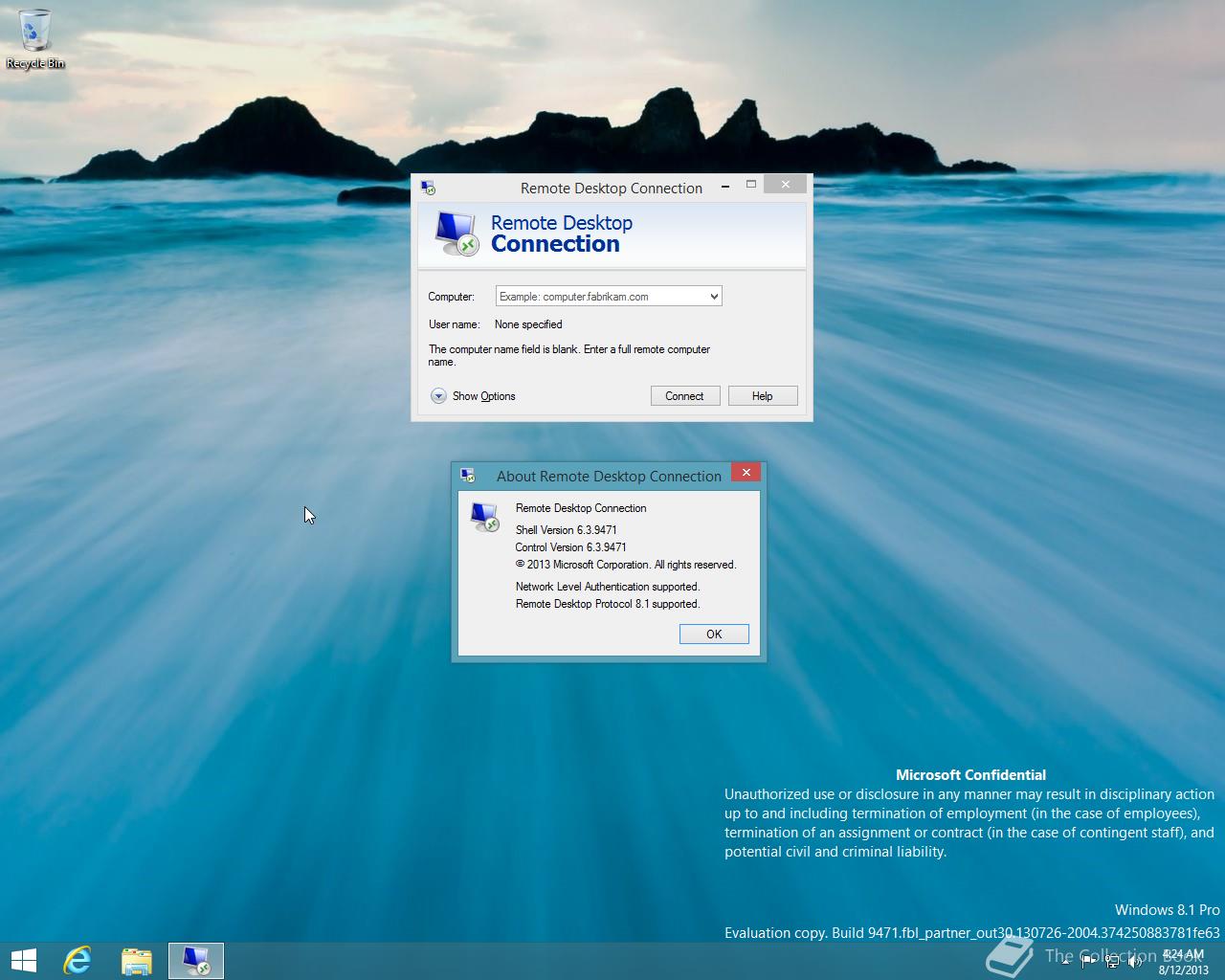Click the Remote Desktop Connection banner logo
1225x980 pixels.
tap(456, 234)
